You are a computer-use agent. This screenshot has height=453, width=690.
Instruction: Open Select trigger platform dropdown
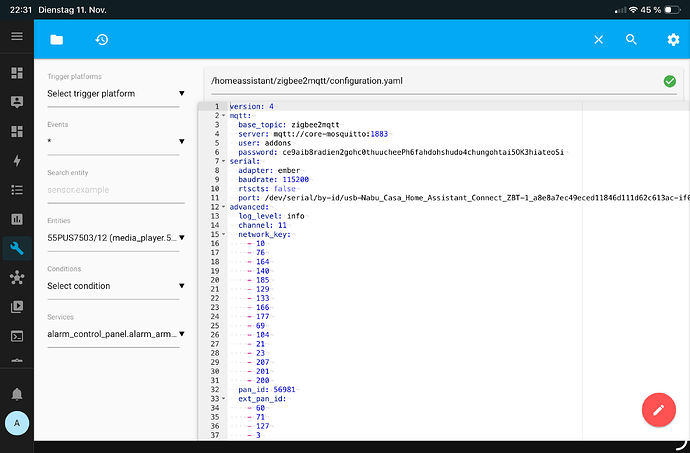[116, 93]
